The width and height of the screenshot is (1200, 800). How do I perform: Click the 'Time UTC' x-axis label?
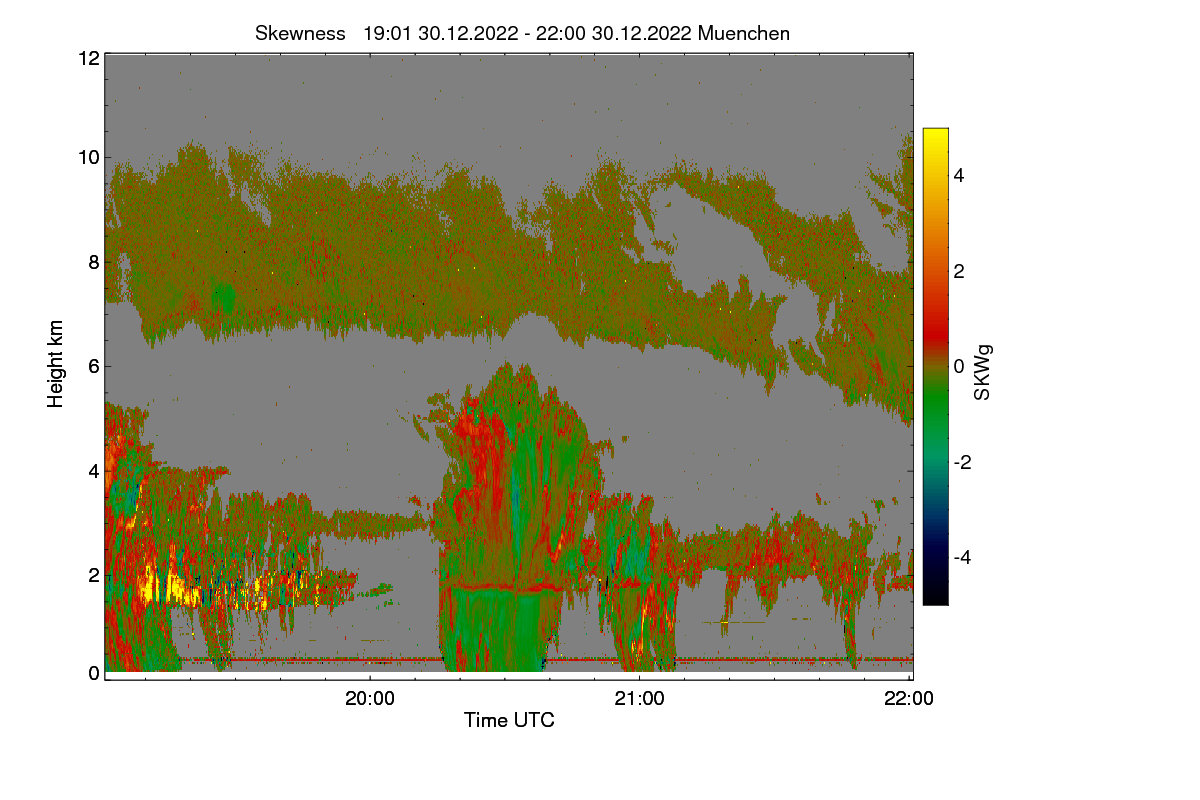pos(509,720)
